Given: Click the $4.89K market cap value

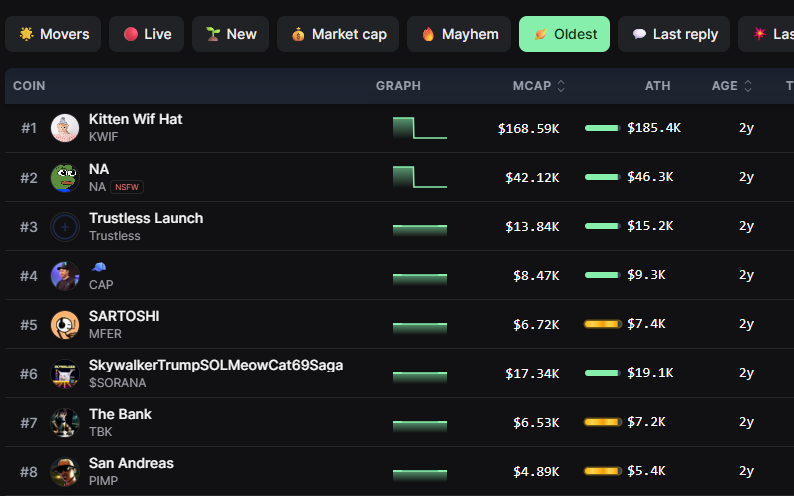Looking at the screenshot, I should (x=536, y=472).
